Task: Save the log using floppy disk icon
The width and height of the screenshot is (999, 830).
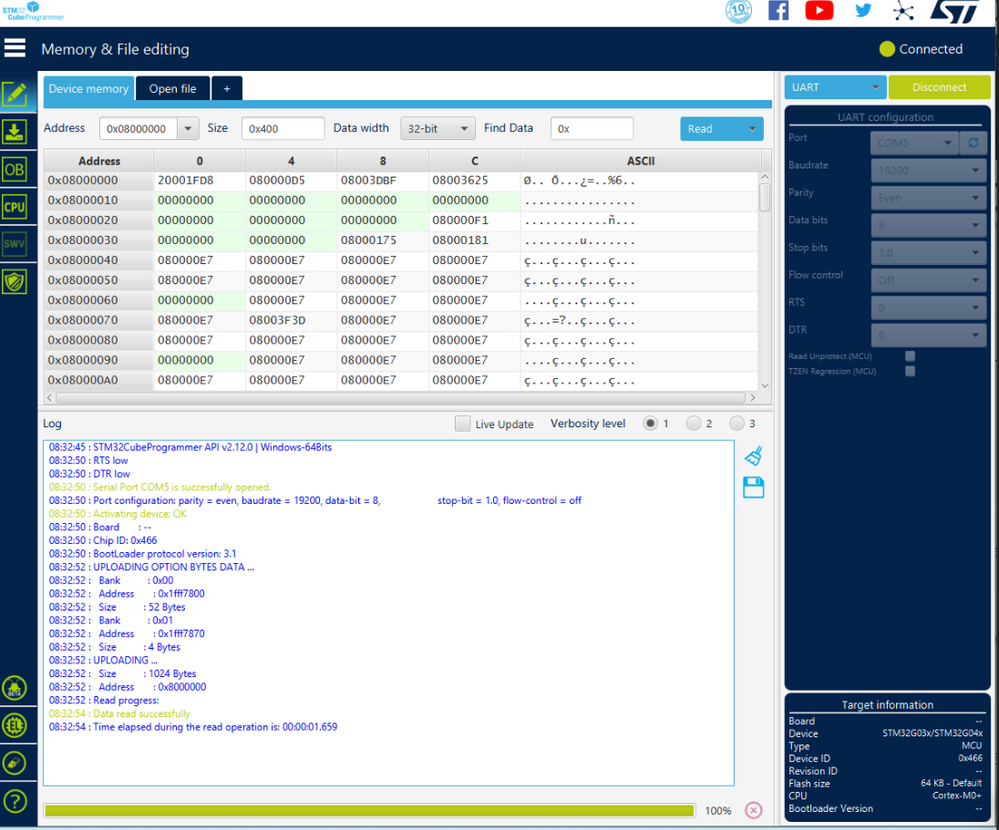Action: tap(754, 487)
